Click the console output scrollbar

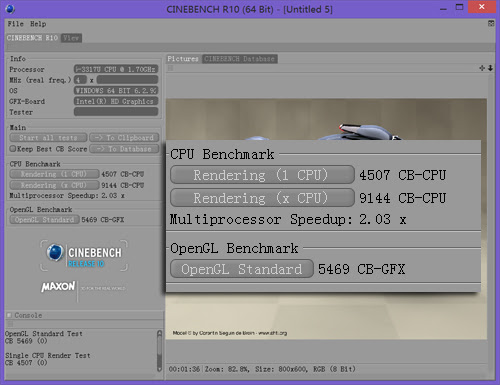pos(159,351)
